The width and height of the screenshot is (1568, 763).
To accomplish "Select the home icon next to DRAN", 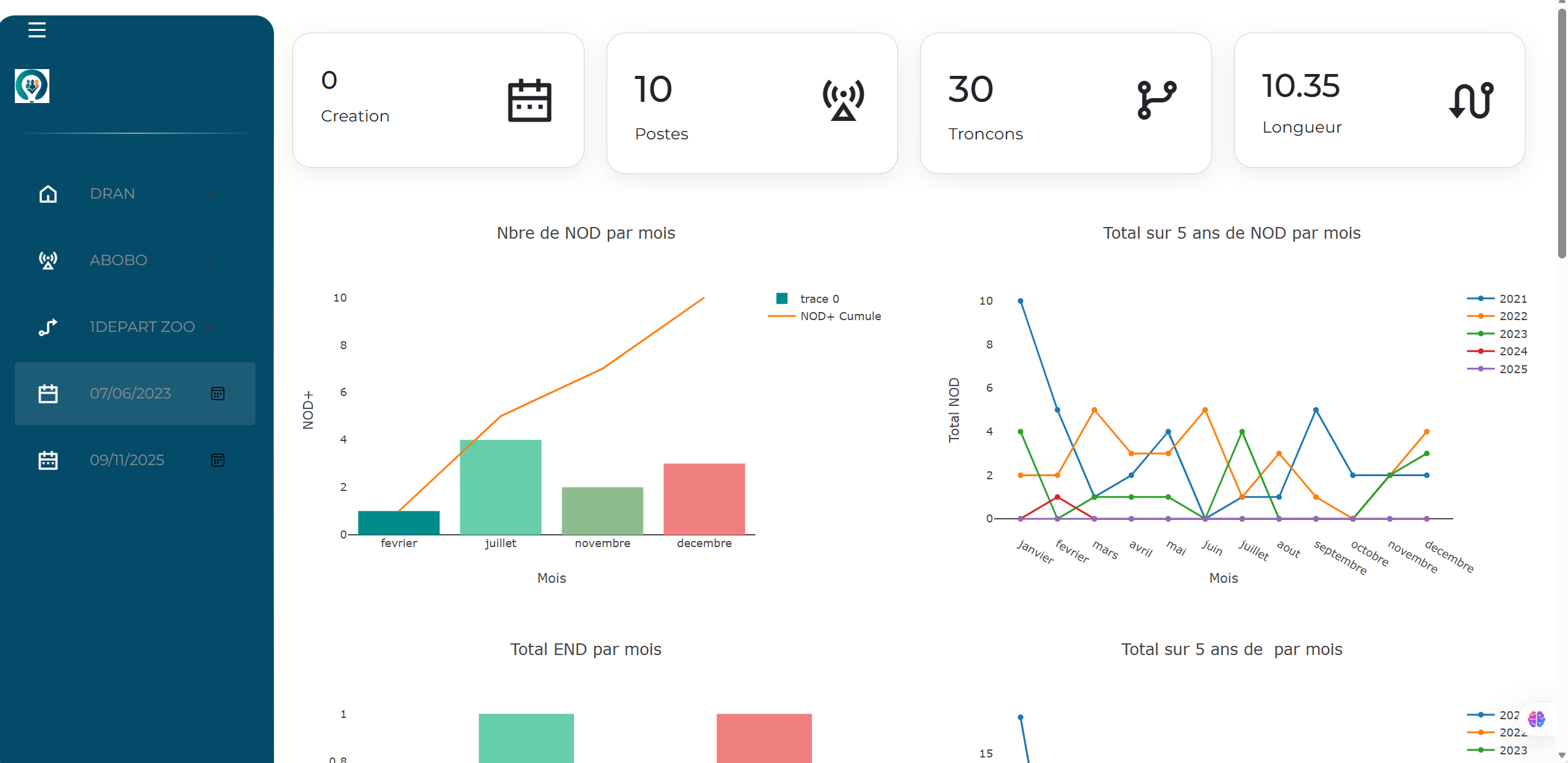I will coord(48,194).
